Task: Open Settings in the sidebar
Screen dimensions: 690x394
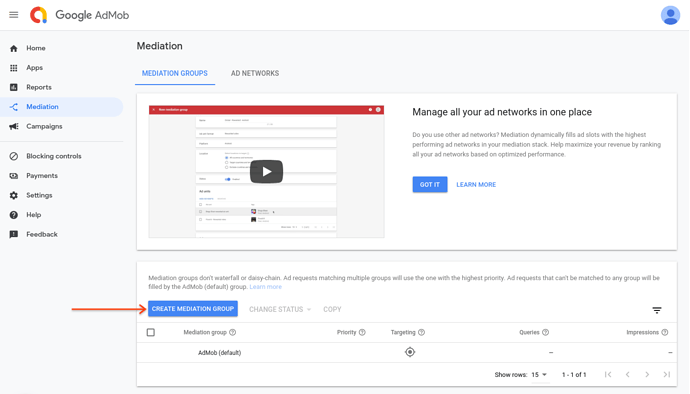Action: pyautogui.click(x=62, y=195)
